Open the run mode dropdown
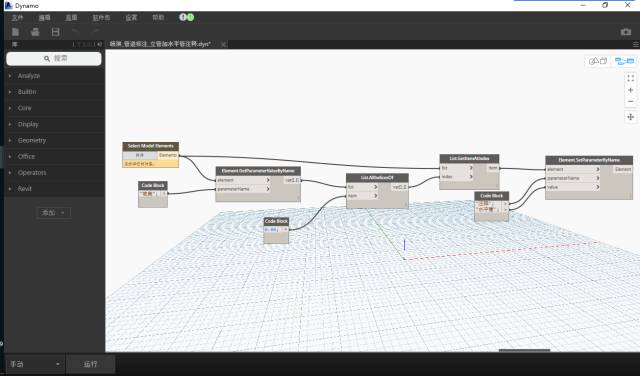Image resolution: width=640 pixels, height=376 pixels. click(34, 364)
